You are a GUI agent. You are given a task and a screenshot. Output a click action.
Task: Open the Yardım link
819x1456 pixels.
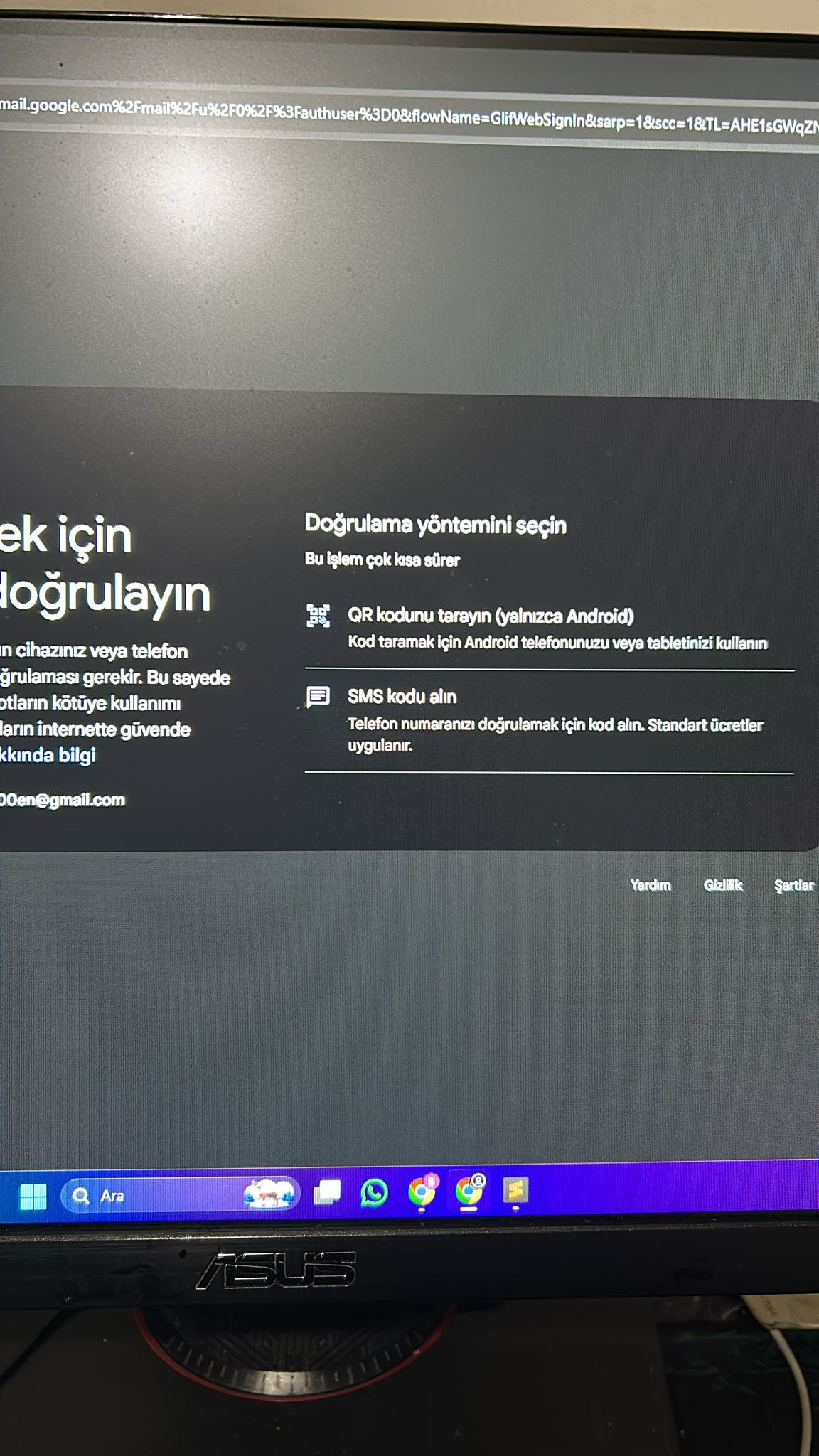click(651, 885)
